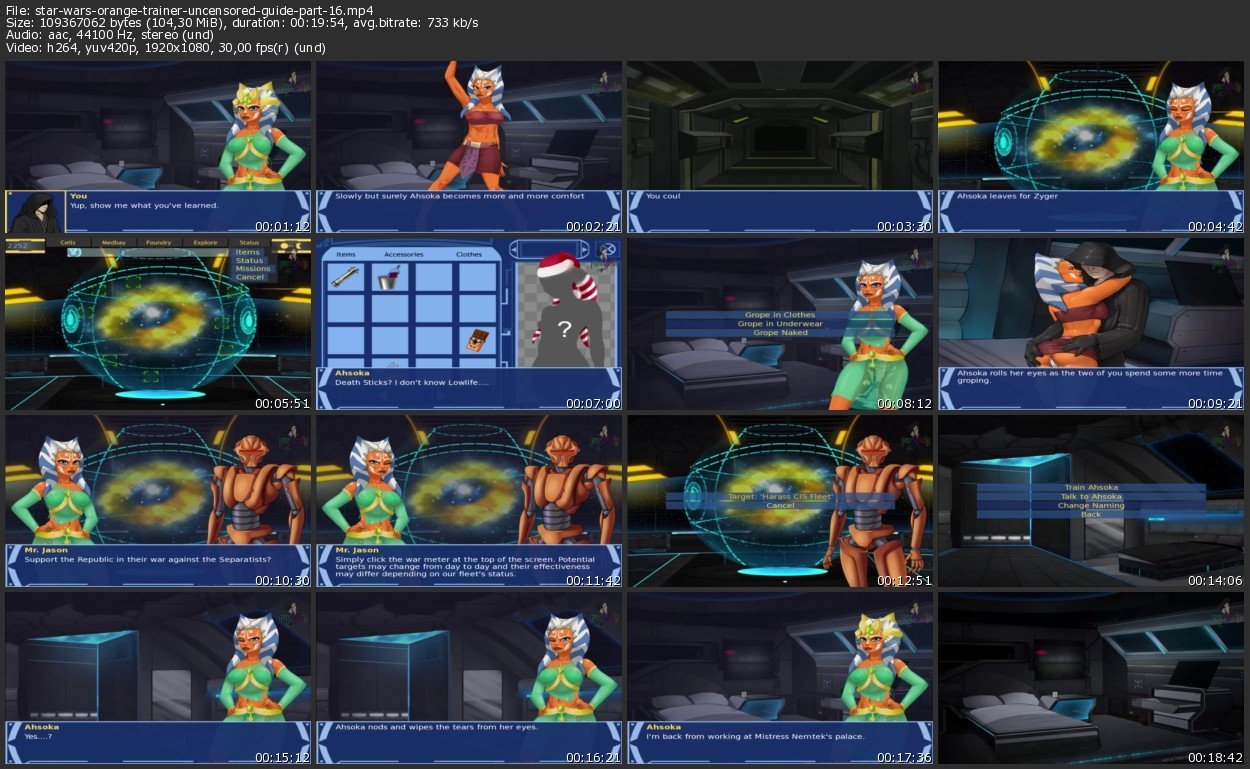Click the chocolate bar inventory item
Viewport: 1250px width, 769px height.
point(478,340)
